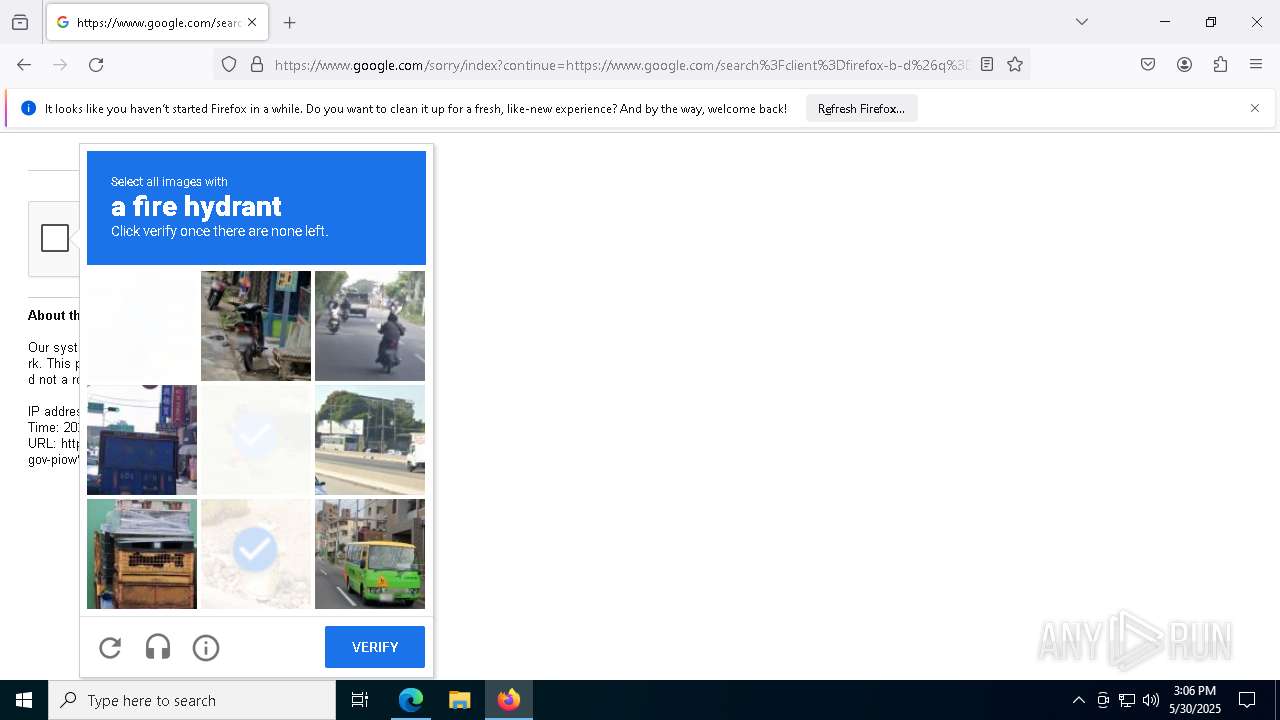The height and width of the screenshot is (720, 1280).
Task: Select the roadside building image tile
Action: [370, 440]
